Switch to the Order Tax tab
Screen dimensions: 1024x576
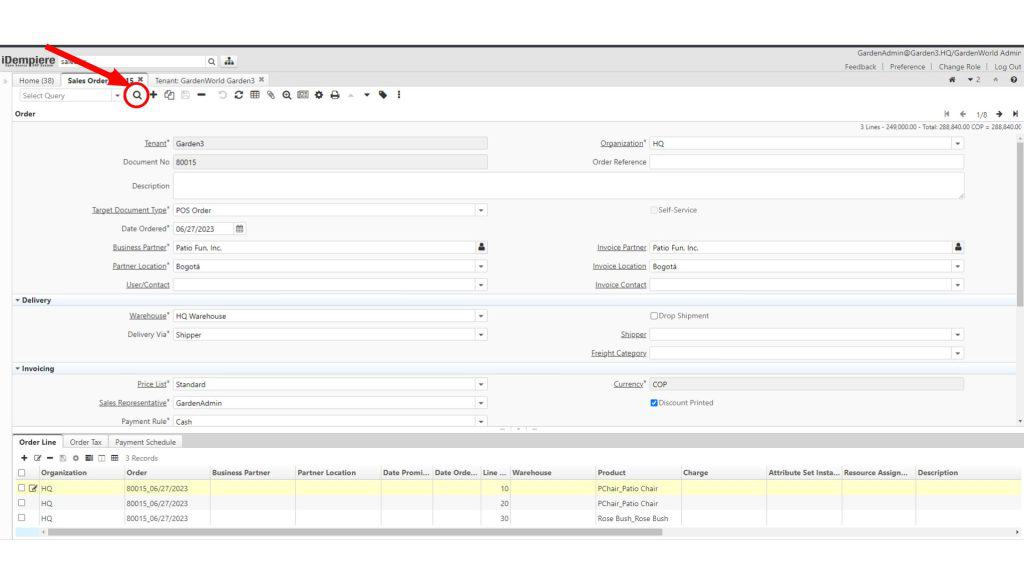(86, 442)
